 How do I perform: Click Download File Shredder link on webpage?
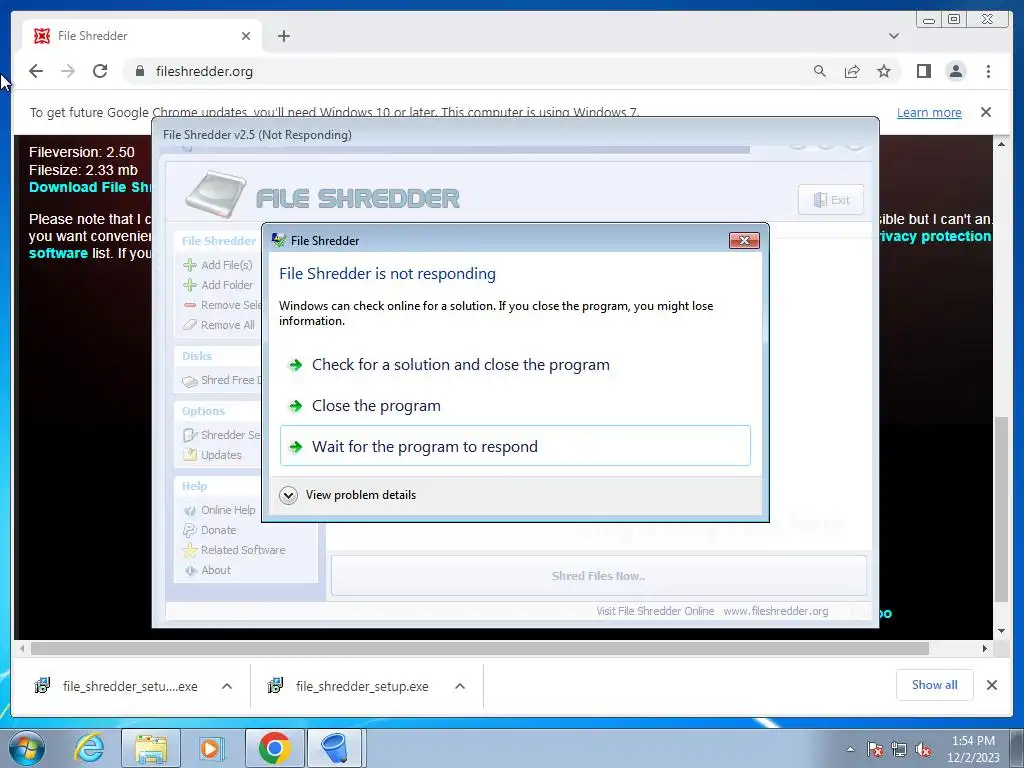tap(90, 187)
